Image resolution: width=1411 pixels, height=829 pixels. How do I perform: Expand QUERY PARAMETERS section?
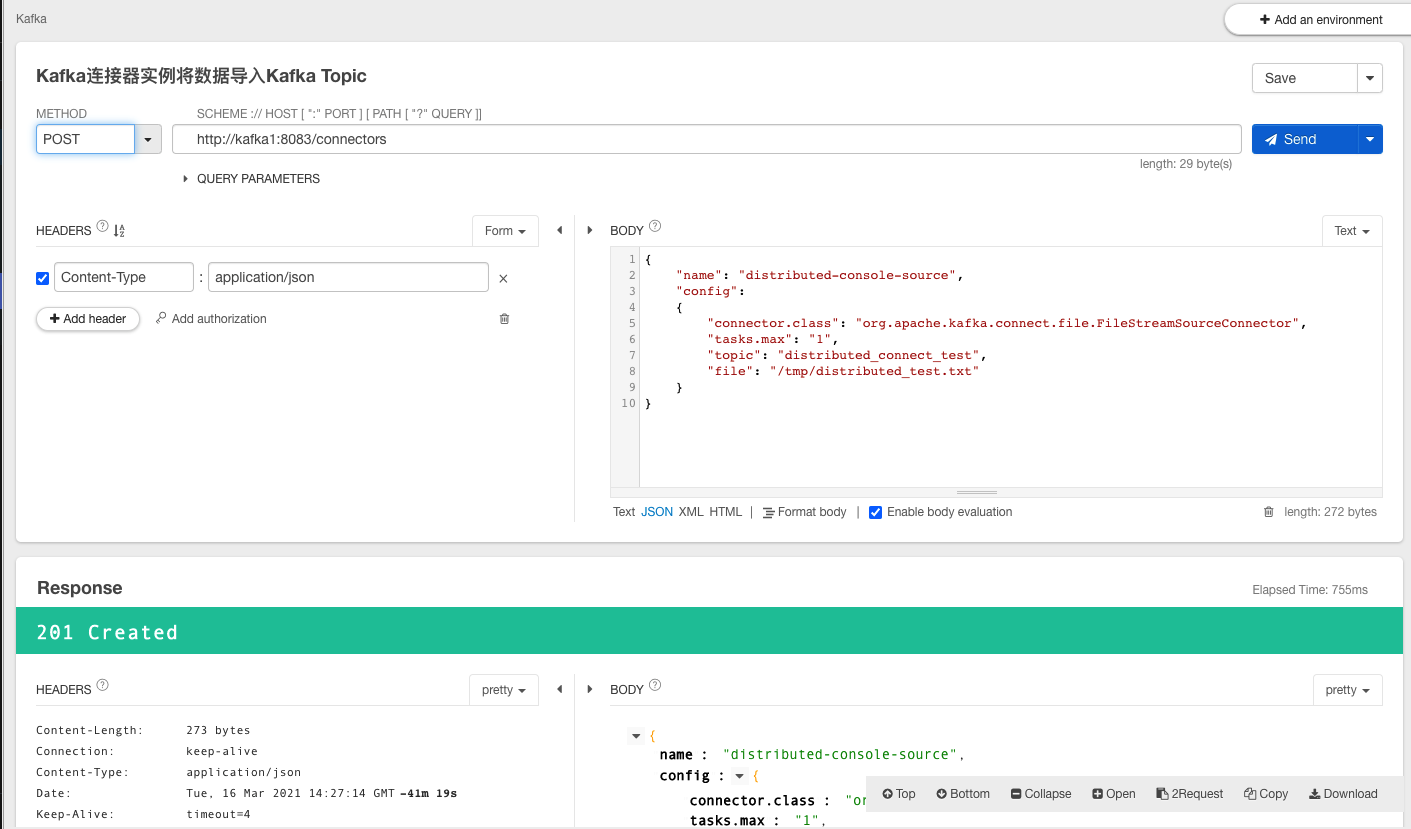click(251, 179)
